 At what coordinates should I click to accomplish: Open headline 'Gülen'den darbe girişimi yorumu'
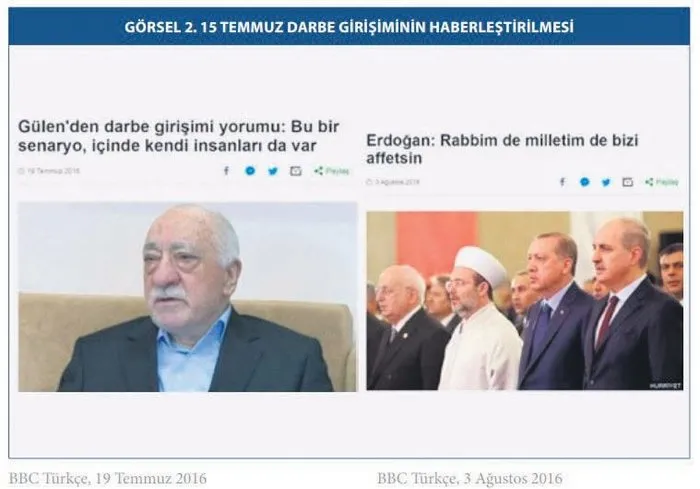(179, 136)
